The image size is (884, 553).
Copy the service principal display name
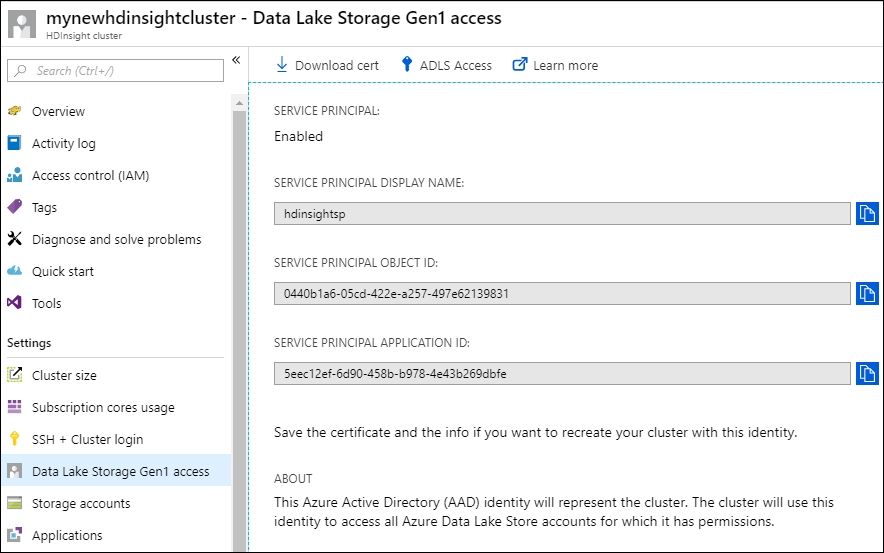pos(867,214)
